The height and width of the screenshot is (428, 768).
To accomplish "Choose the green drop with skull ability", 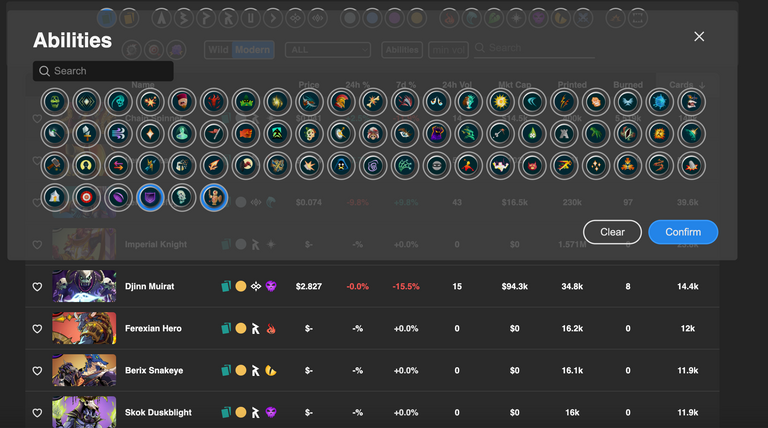I will pyautogui.click(x=532, y=134).
